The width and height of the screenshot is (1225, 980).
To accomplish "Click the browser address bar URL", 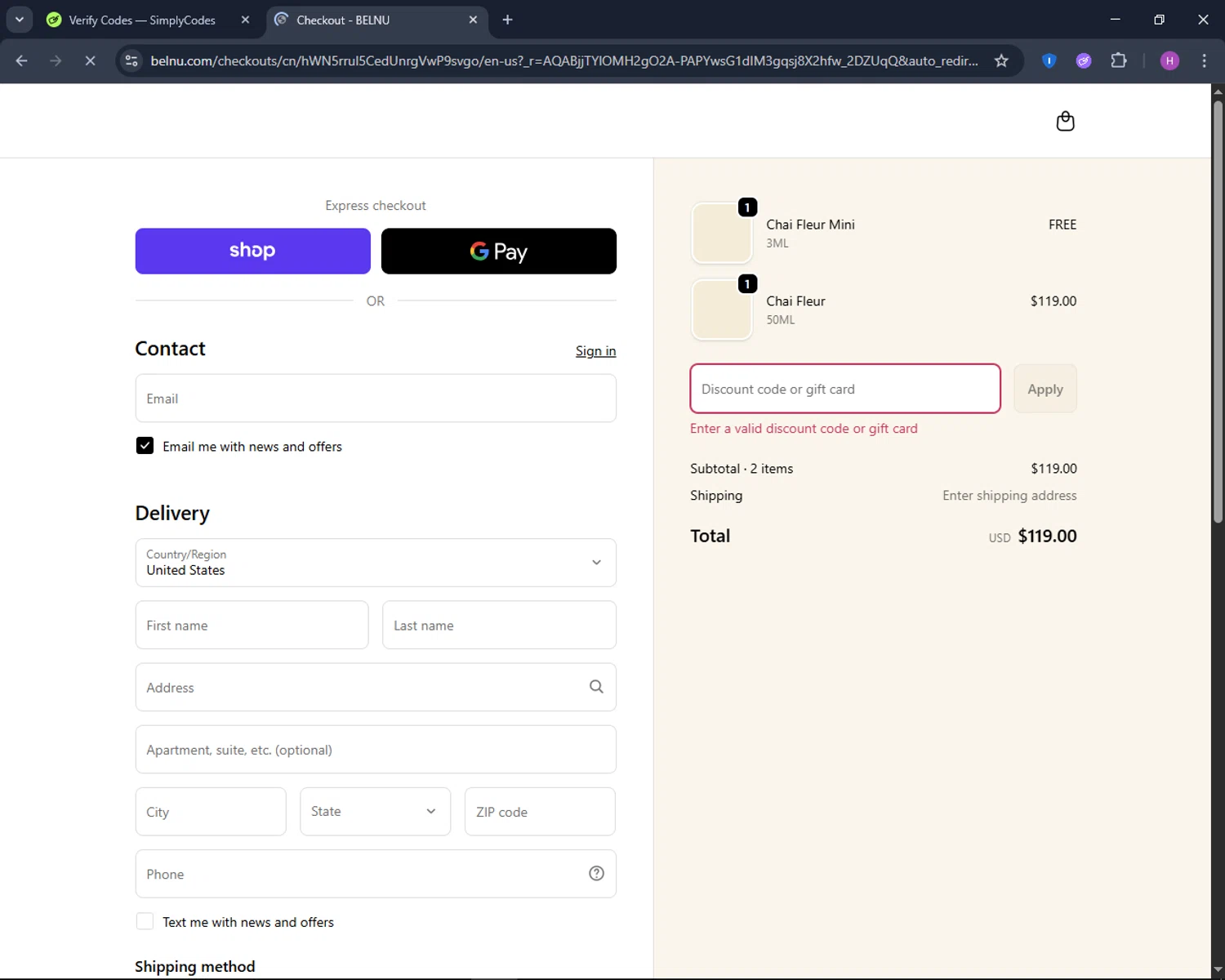I will [563, 60].
